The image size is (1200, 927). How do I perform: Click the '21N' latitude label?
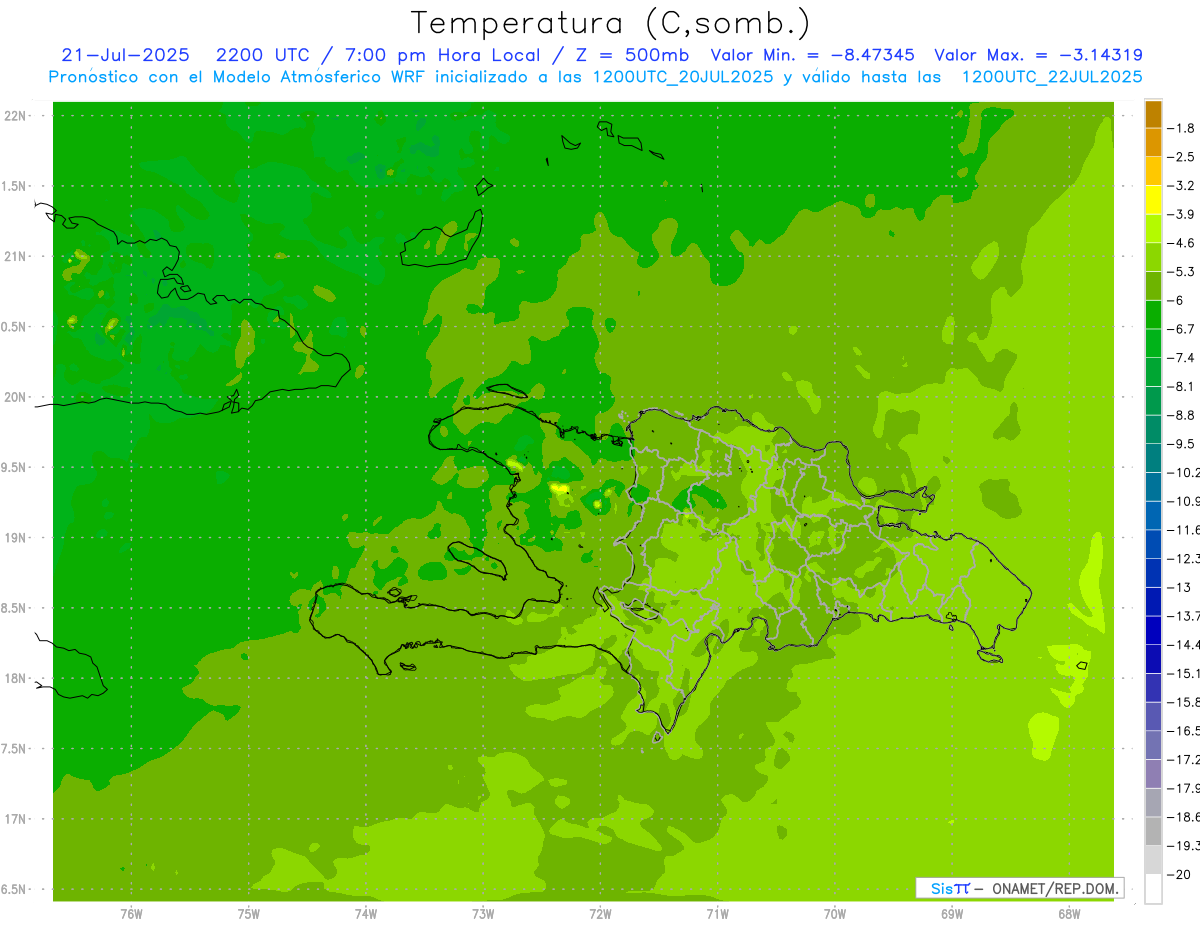pos(16,257)
